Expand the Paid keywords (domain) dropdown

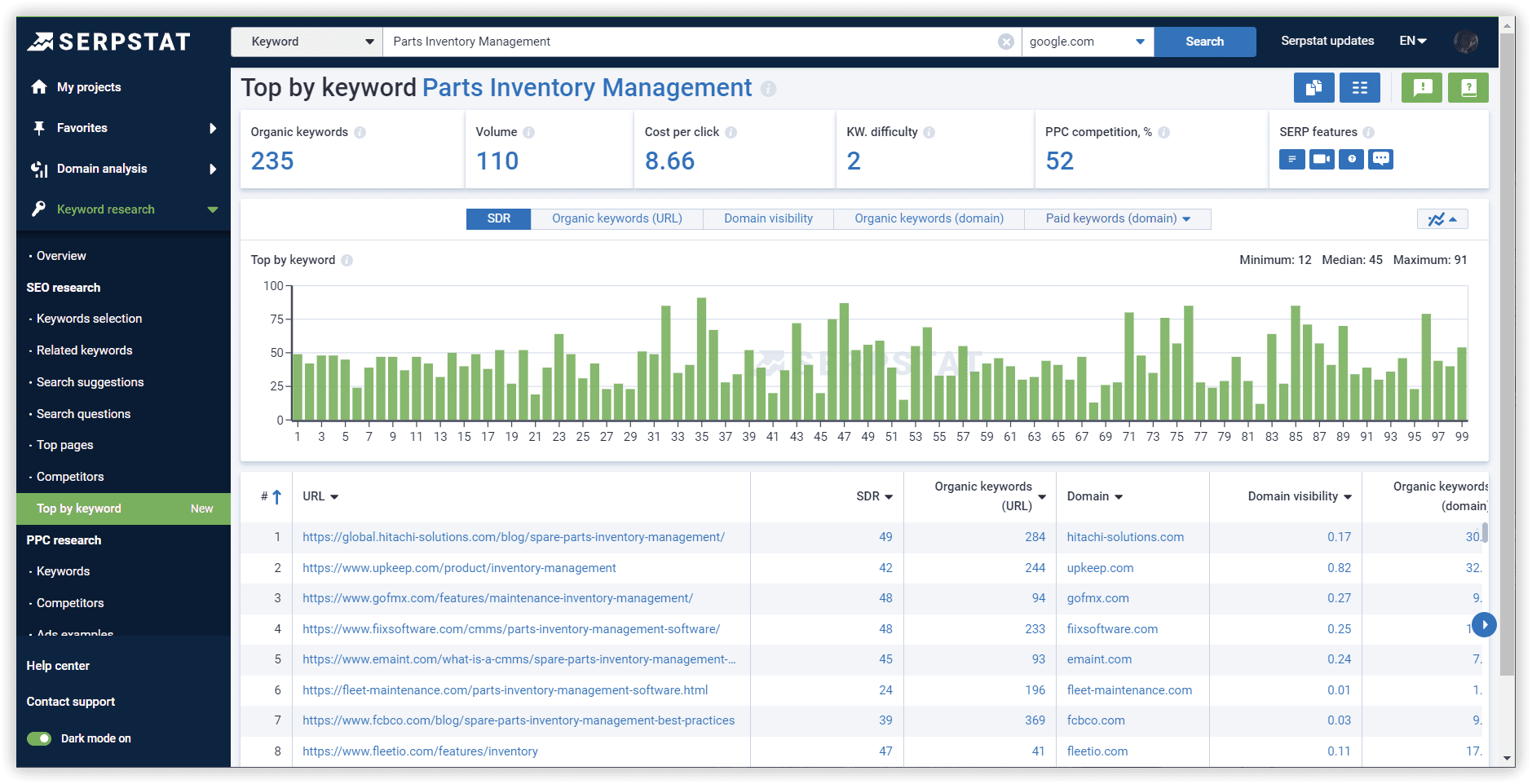pos(1117,218)
